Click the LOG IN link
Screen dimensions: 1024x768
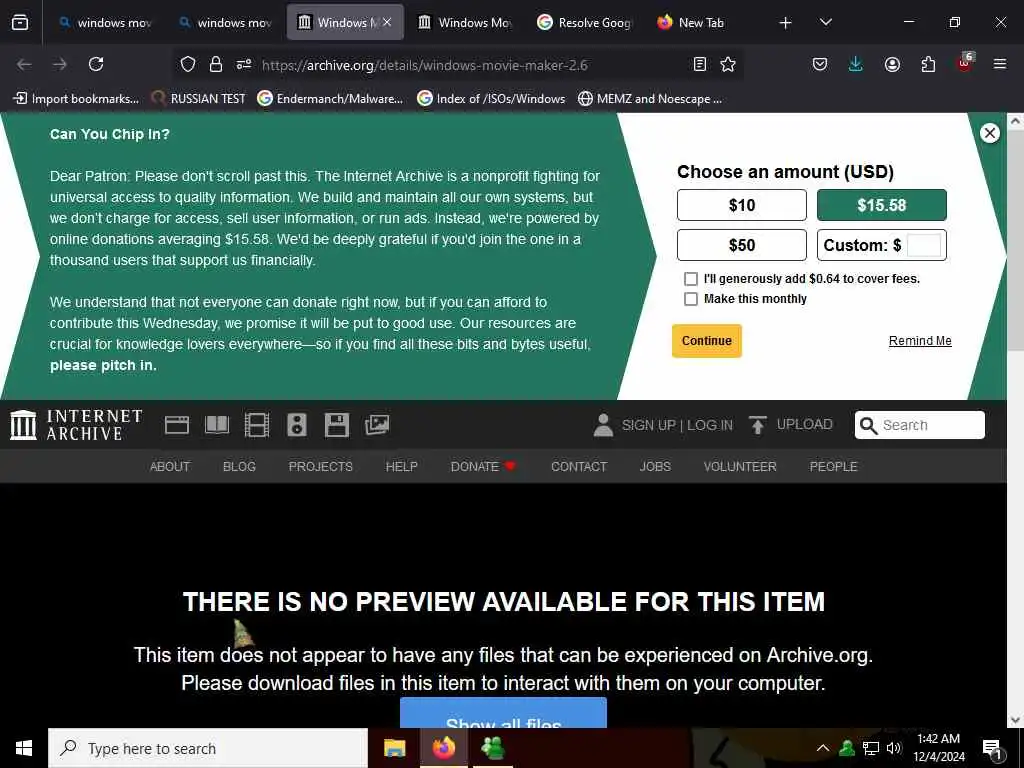(x=710, y=425)
